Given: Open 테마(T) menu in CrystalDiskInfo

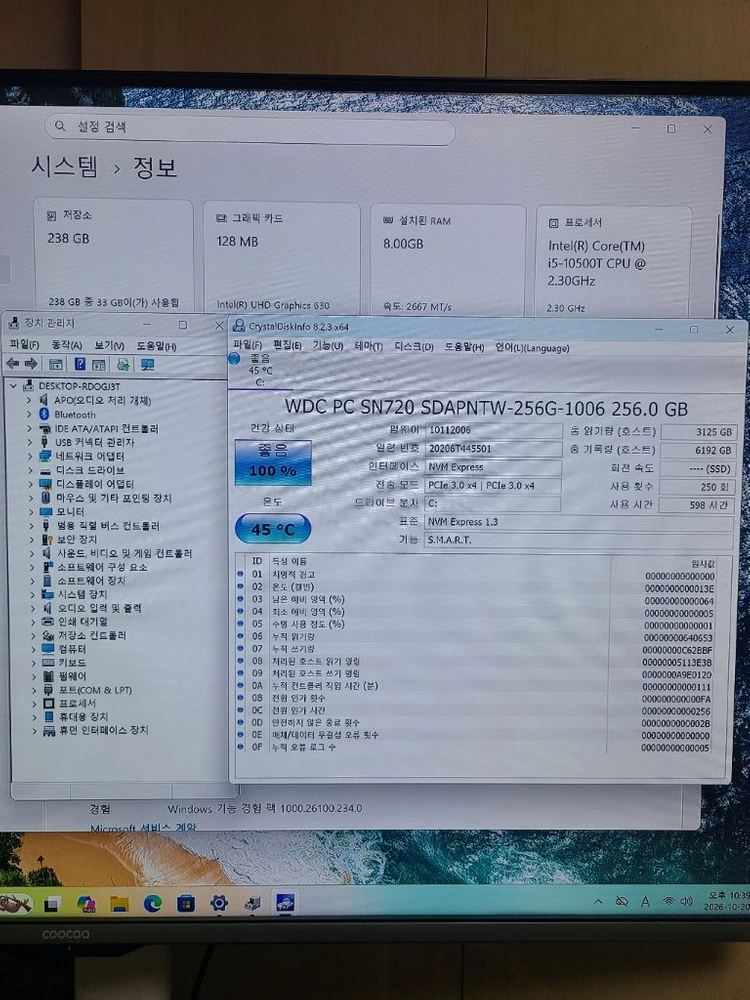Looking at the screenshot, I should pos(368,346).
